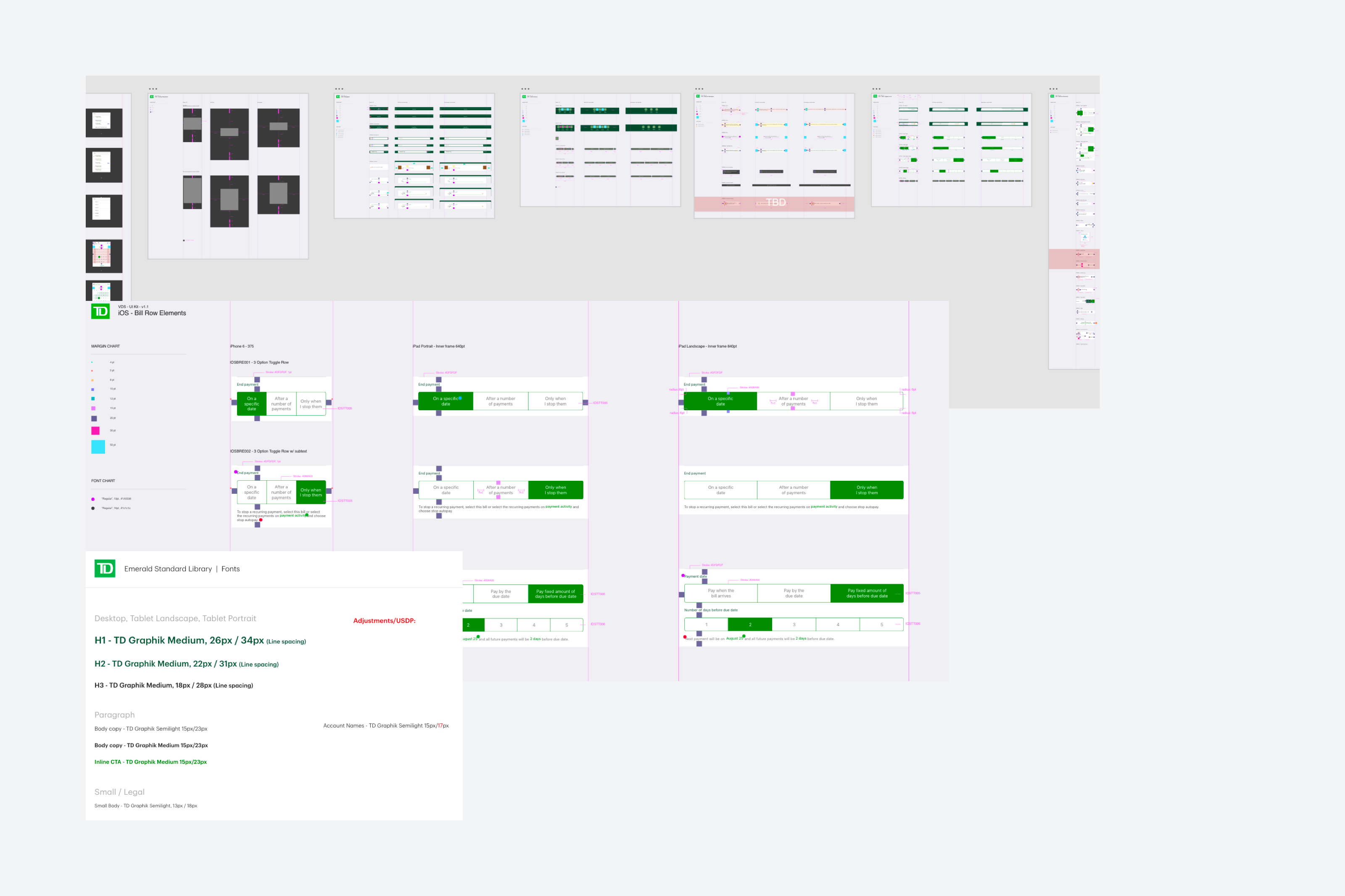
Task: Open payment activity link in iPad Landscape subtext
Action: pyautogui.click(x=824, y=507)
